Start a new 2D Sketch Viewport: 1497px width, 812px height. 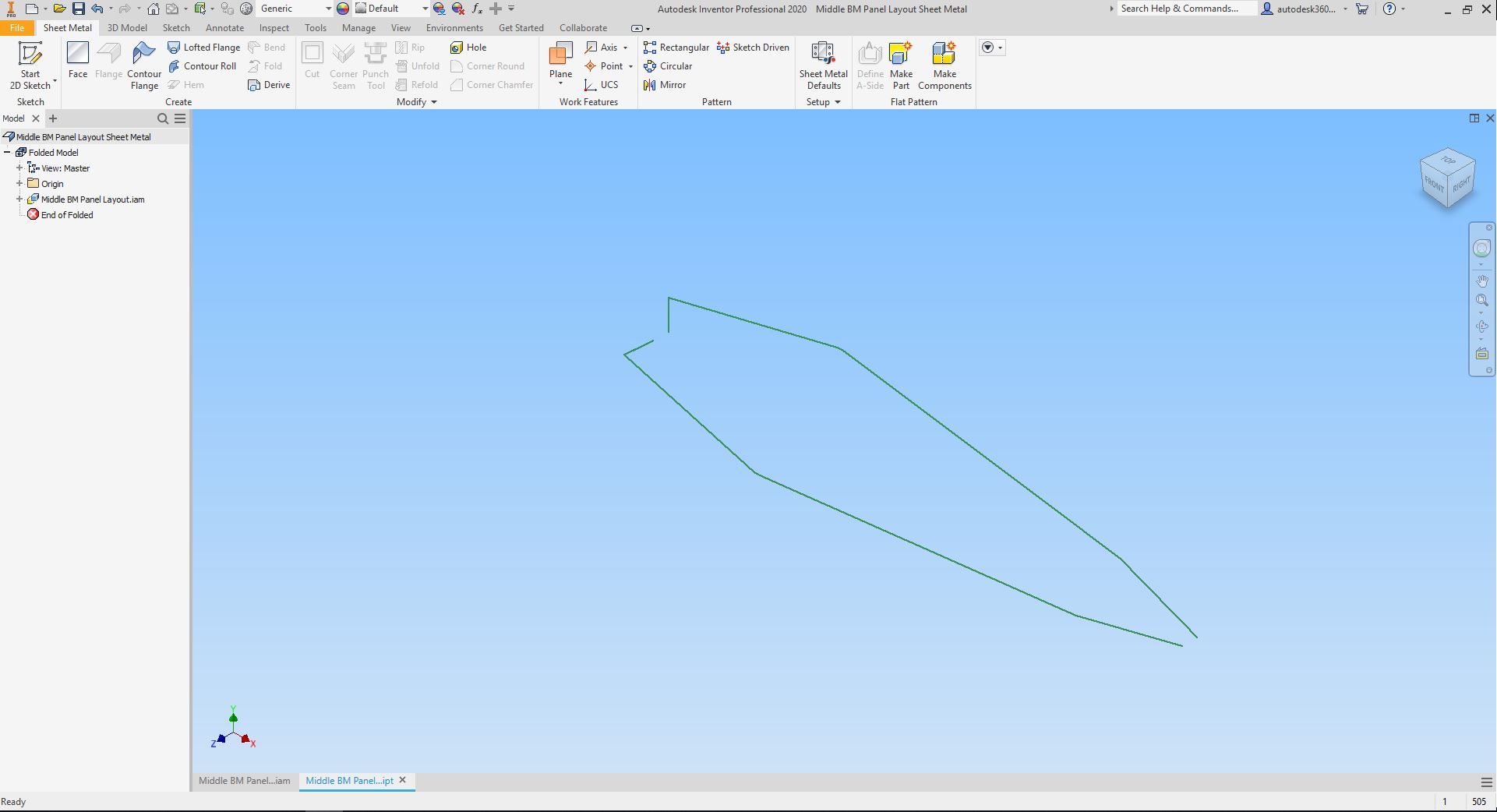[x=30, y=65]
